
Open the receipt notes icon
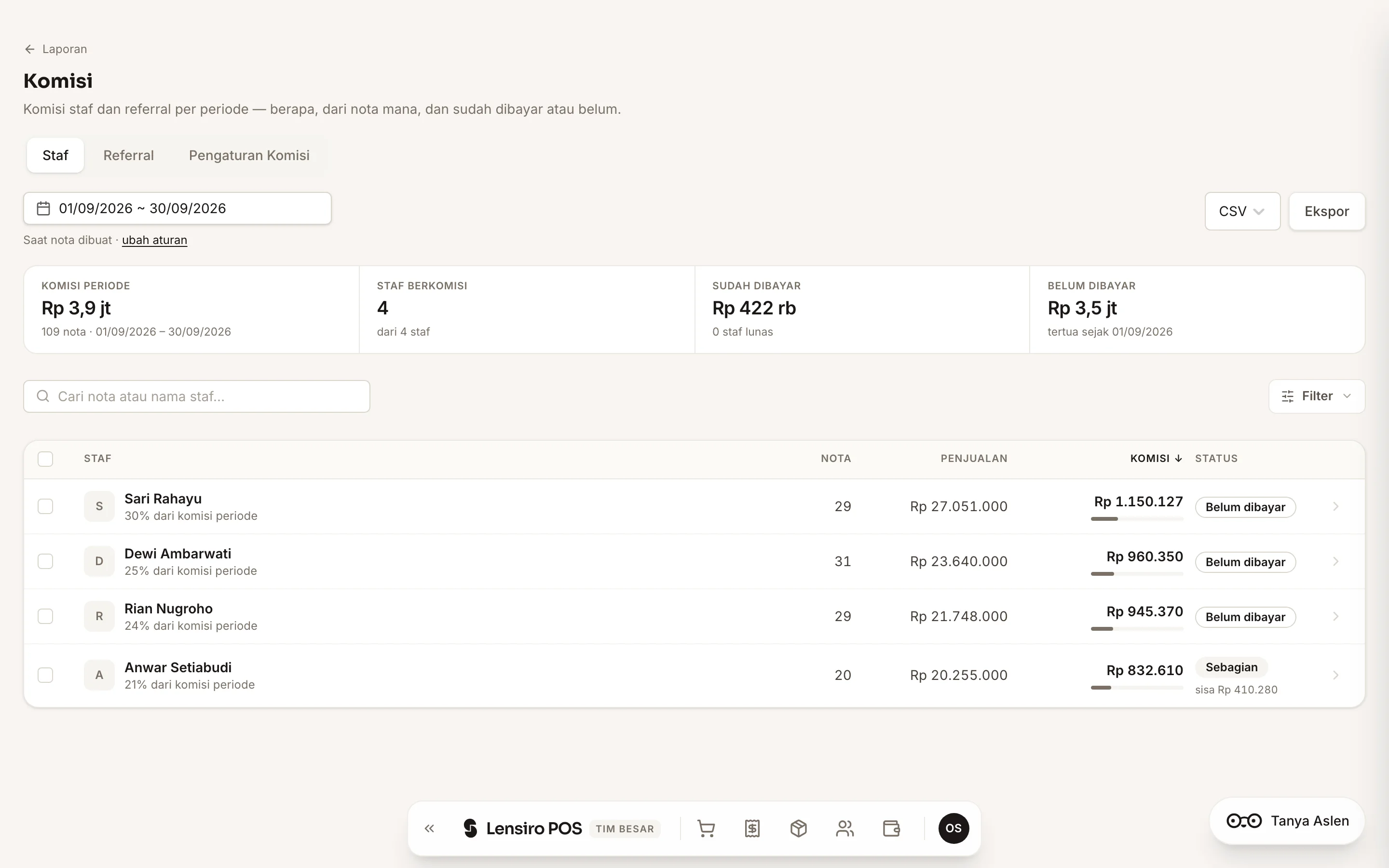[x=752, y=828]
